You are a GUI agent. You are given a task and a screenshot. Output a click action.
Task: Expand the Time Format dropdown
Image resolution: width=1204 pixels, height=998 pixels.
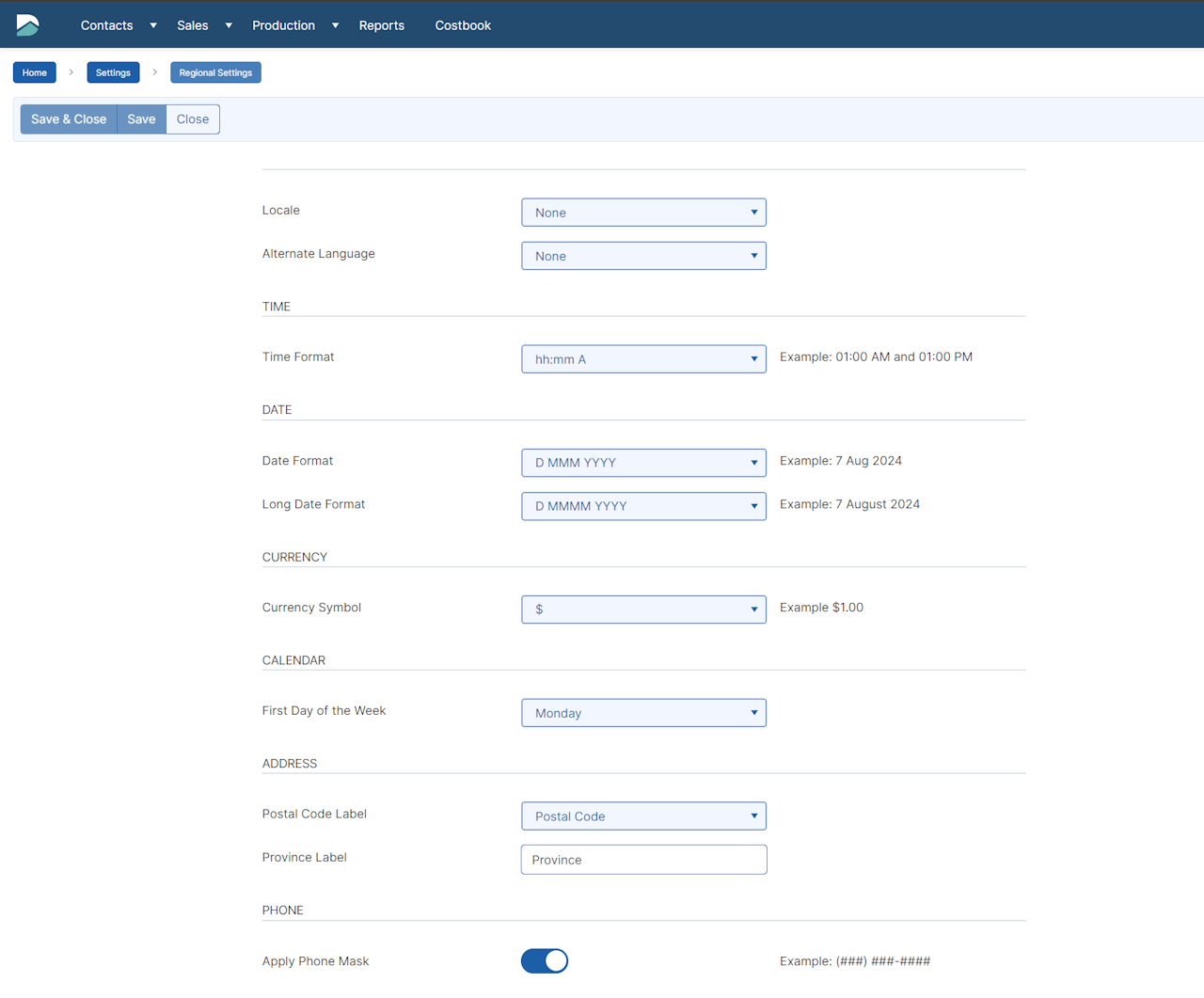(x=643, y=359)
